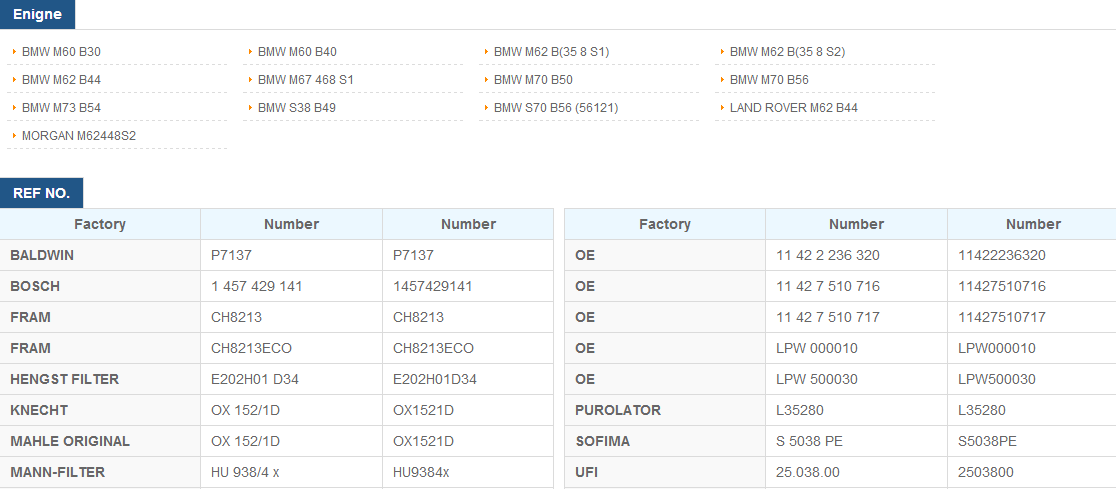Click the SOFIMA factory cell
This screenshot has width=1116, height=489.
coord(665,441)
